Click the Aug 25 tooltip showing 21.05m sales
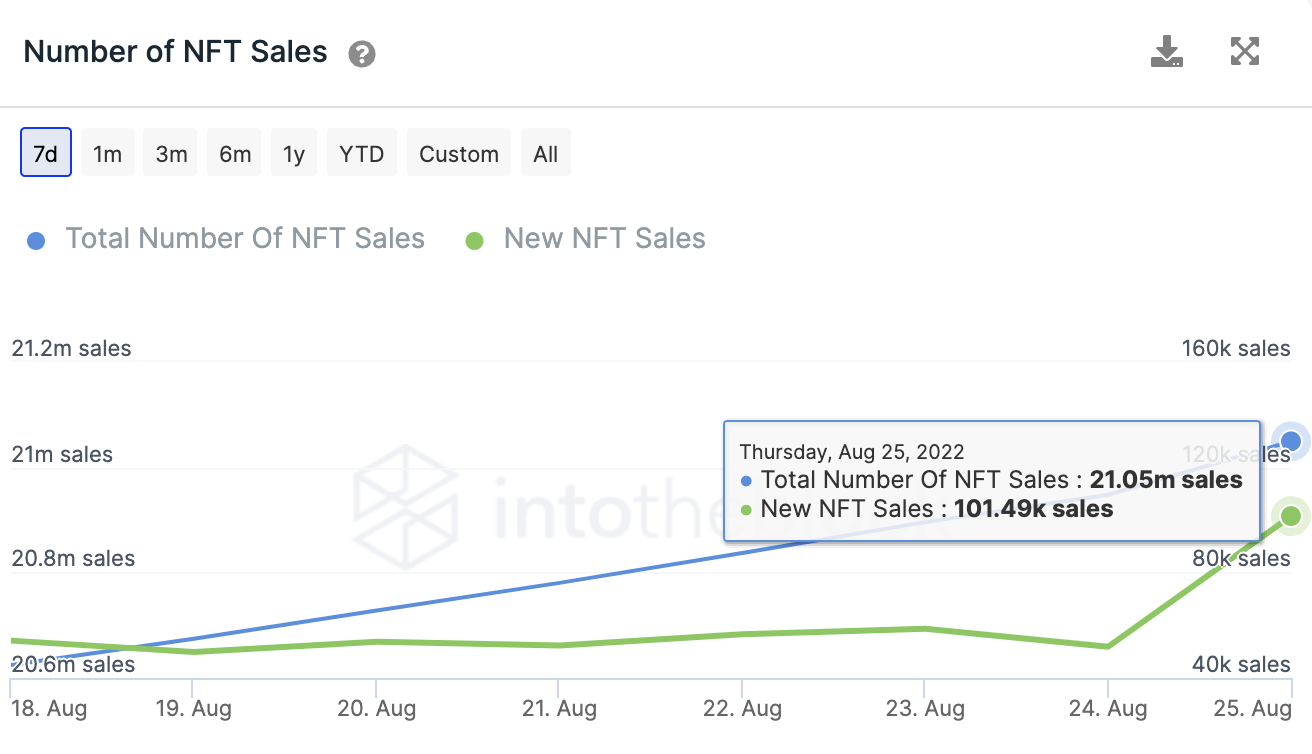 (991, 481)
